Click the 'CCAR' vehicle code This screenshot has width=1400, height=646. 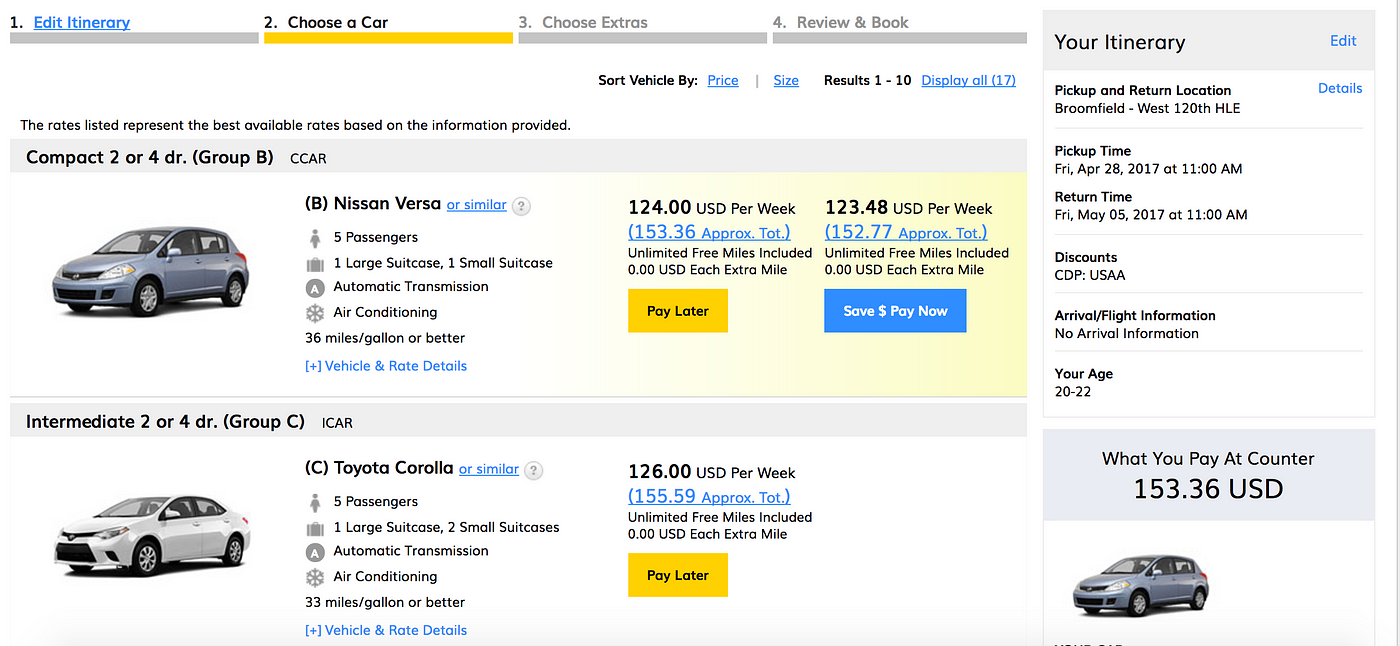pyautogui.click(x=309, y=159)
